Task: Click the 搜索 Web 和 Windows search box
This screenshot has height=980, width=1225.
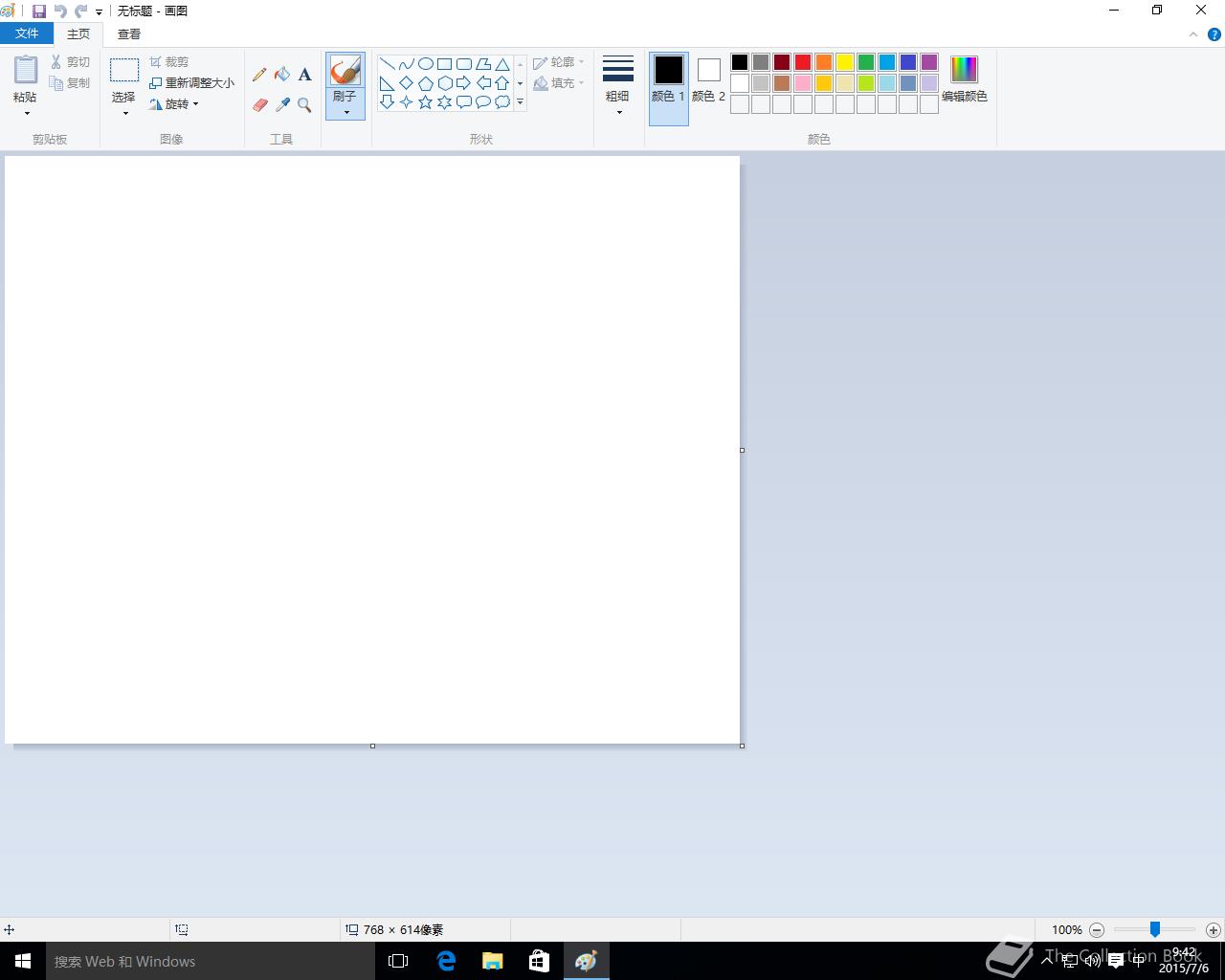Action: (x=211, y=961)
